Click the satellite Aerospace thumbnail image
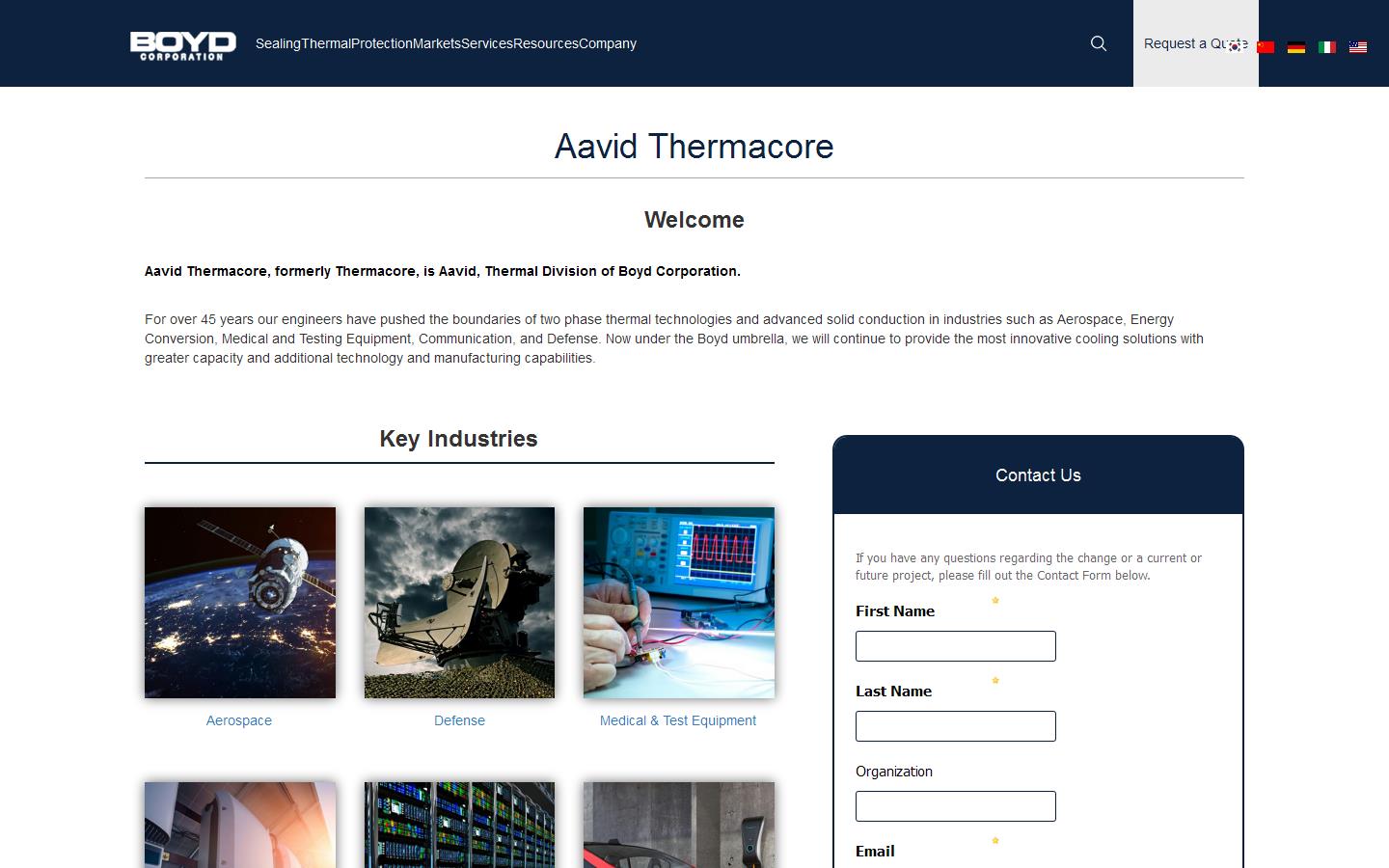Image resolution: width=1389 pixels, height=868 pixels. 238,603
